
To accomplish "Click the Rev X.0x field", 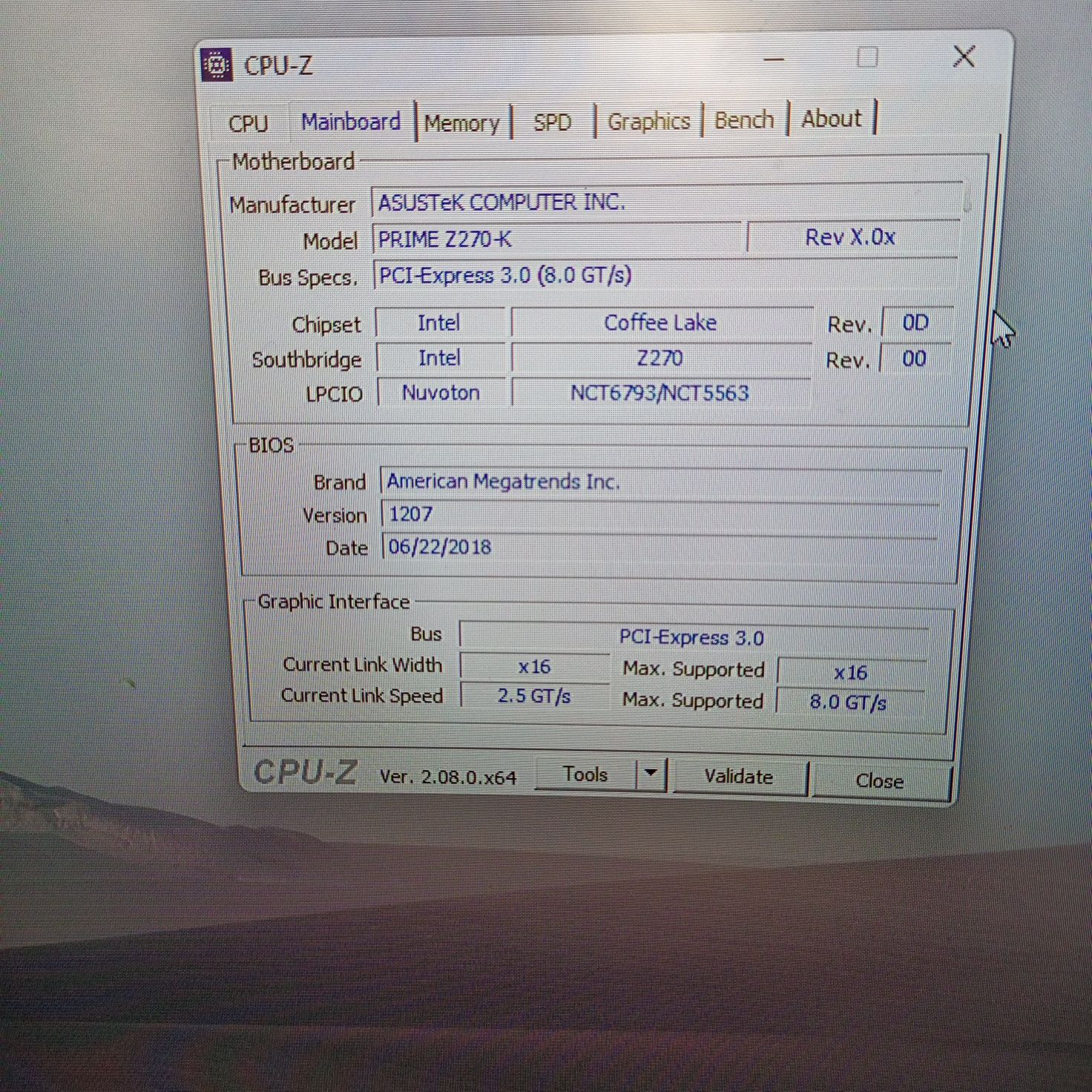I will 852,237.
